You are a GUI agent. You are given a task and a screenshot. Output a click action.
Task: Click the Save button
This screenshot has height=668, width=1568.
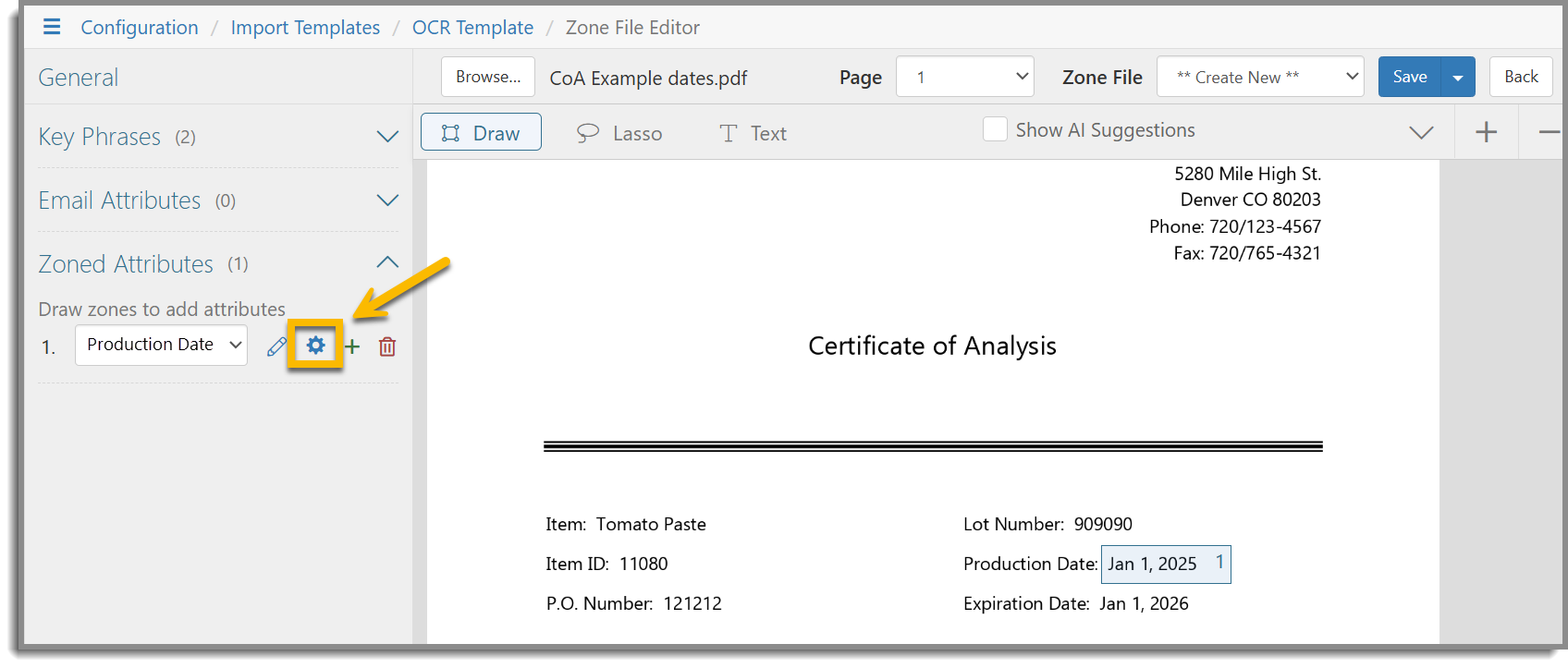click(1410, 77)
